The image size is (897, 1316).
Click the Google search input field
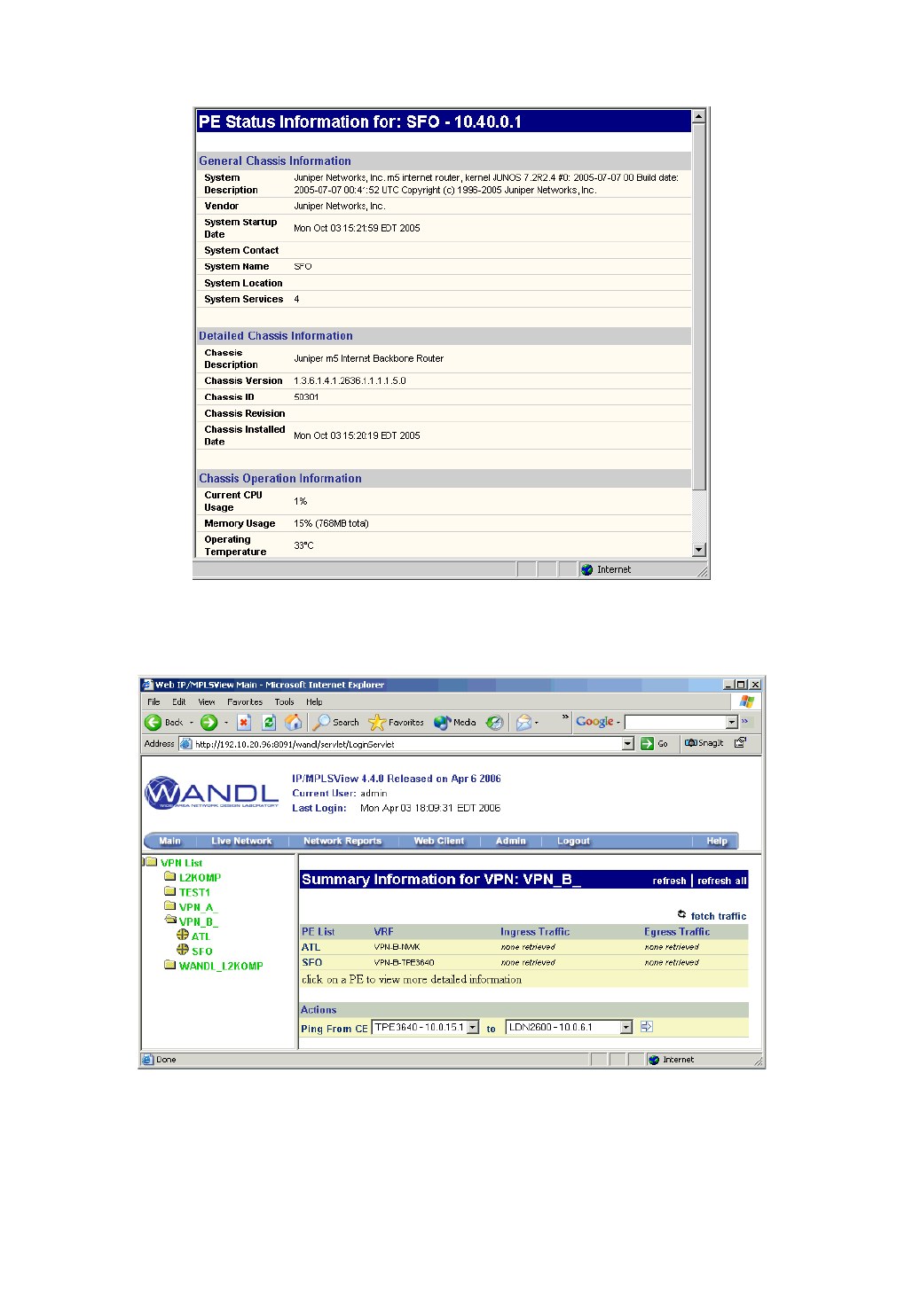(676, 723)
